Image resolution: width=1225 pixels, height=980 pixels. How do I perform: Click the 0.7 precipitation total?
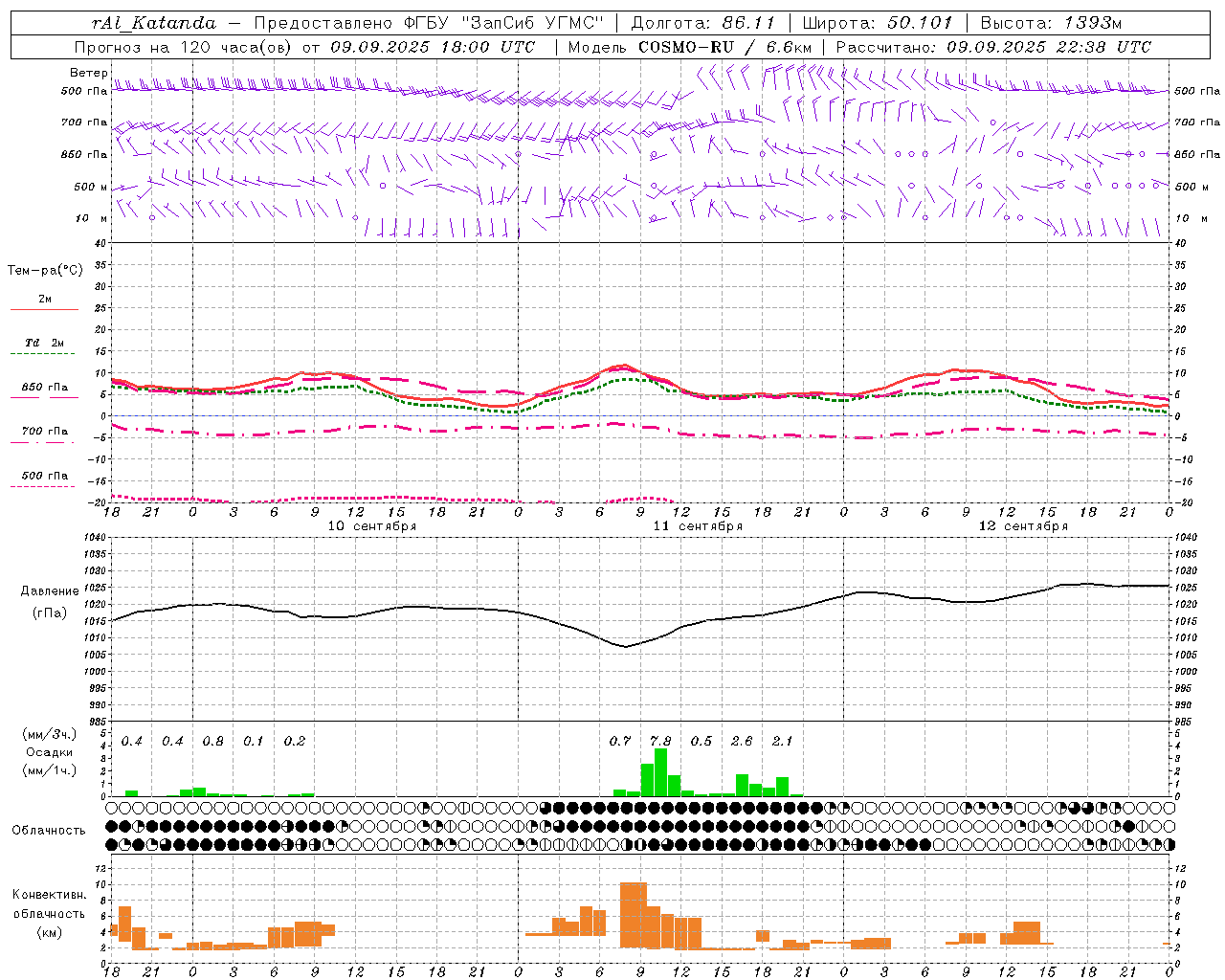coord(620,741)
